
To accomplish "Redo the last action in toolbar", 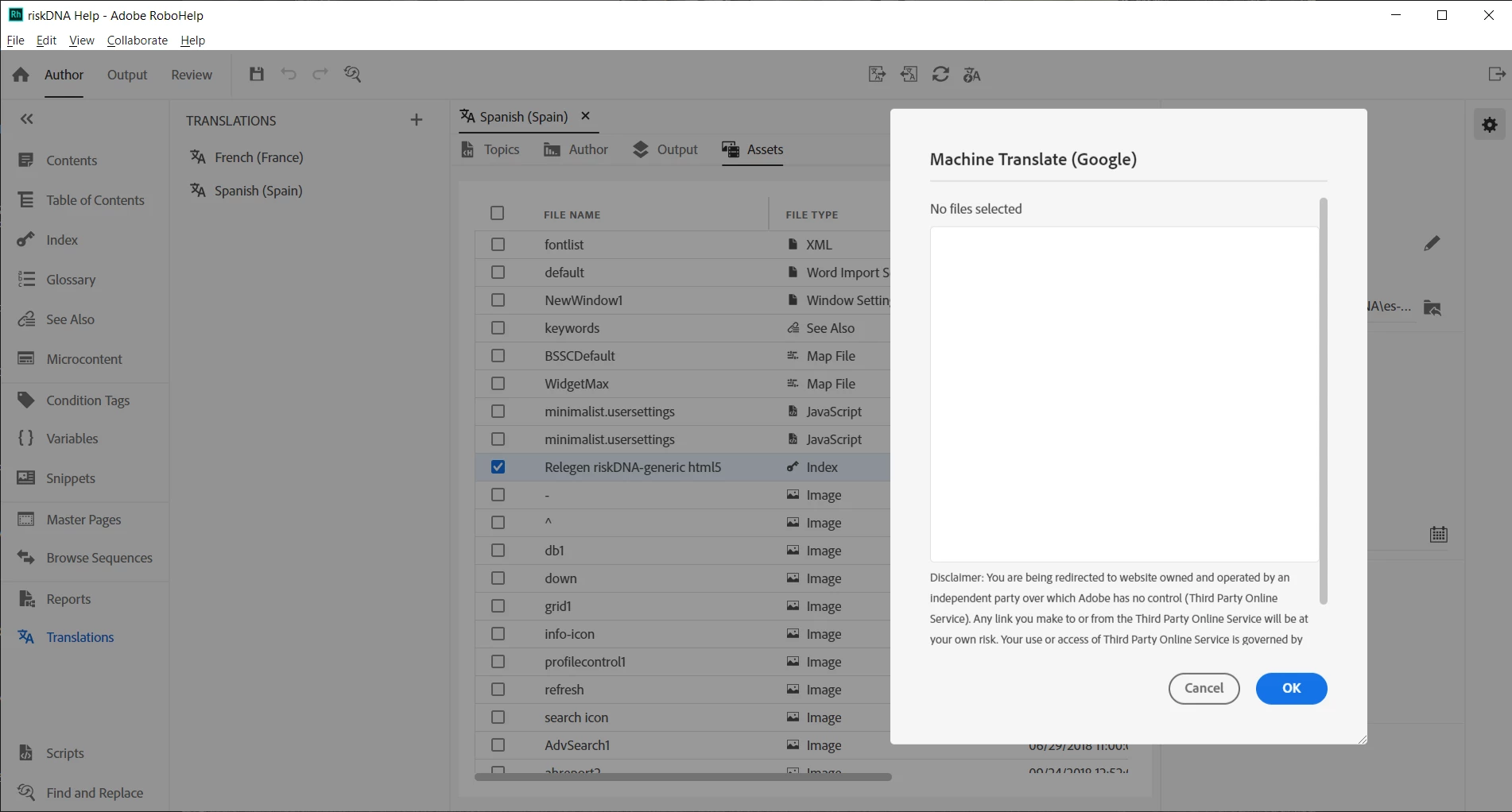I will click(x=320, y=74).
